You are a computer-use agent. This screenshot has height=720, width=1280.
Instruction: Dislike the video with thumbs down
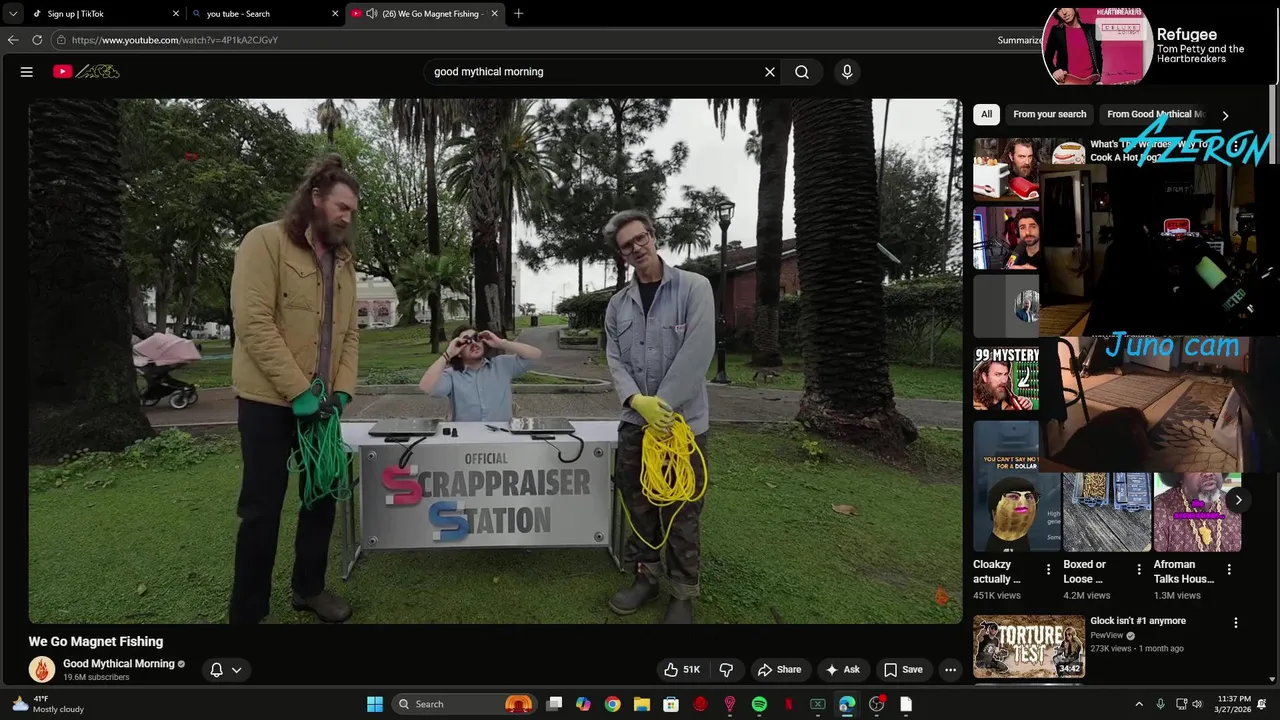pos(727,670)
